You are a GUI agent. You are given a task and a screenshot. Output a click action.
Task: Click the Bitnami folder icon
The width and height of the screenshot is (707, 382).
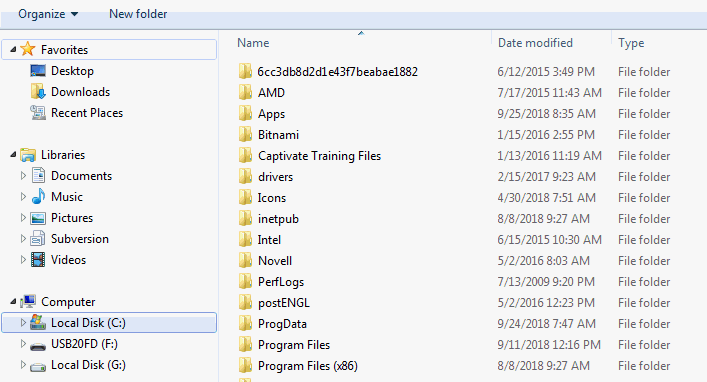pyautogui.click(x=245, y=134)
